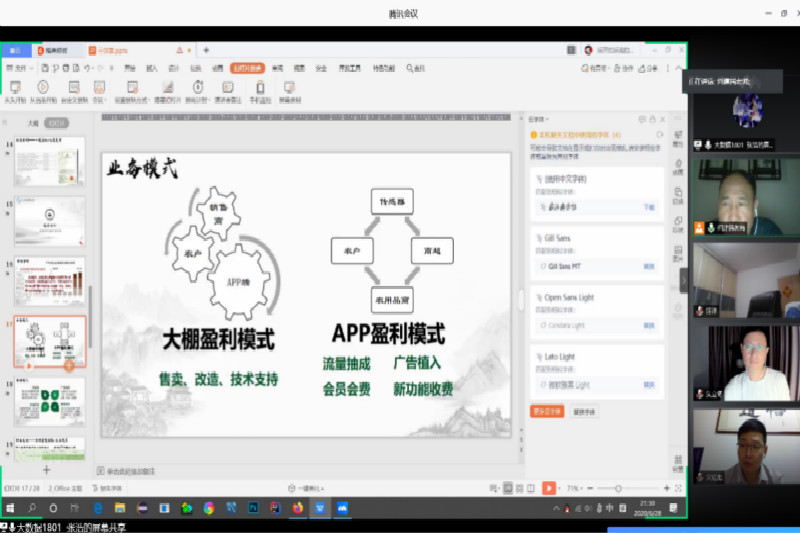Click download link for first missing font
The width and height of the screenshot is (800, 533).
pos(648,207)
